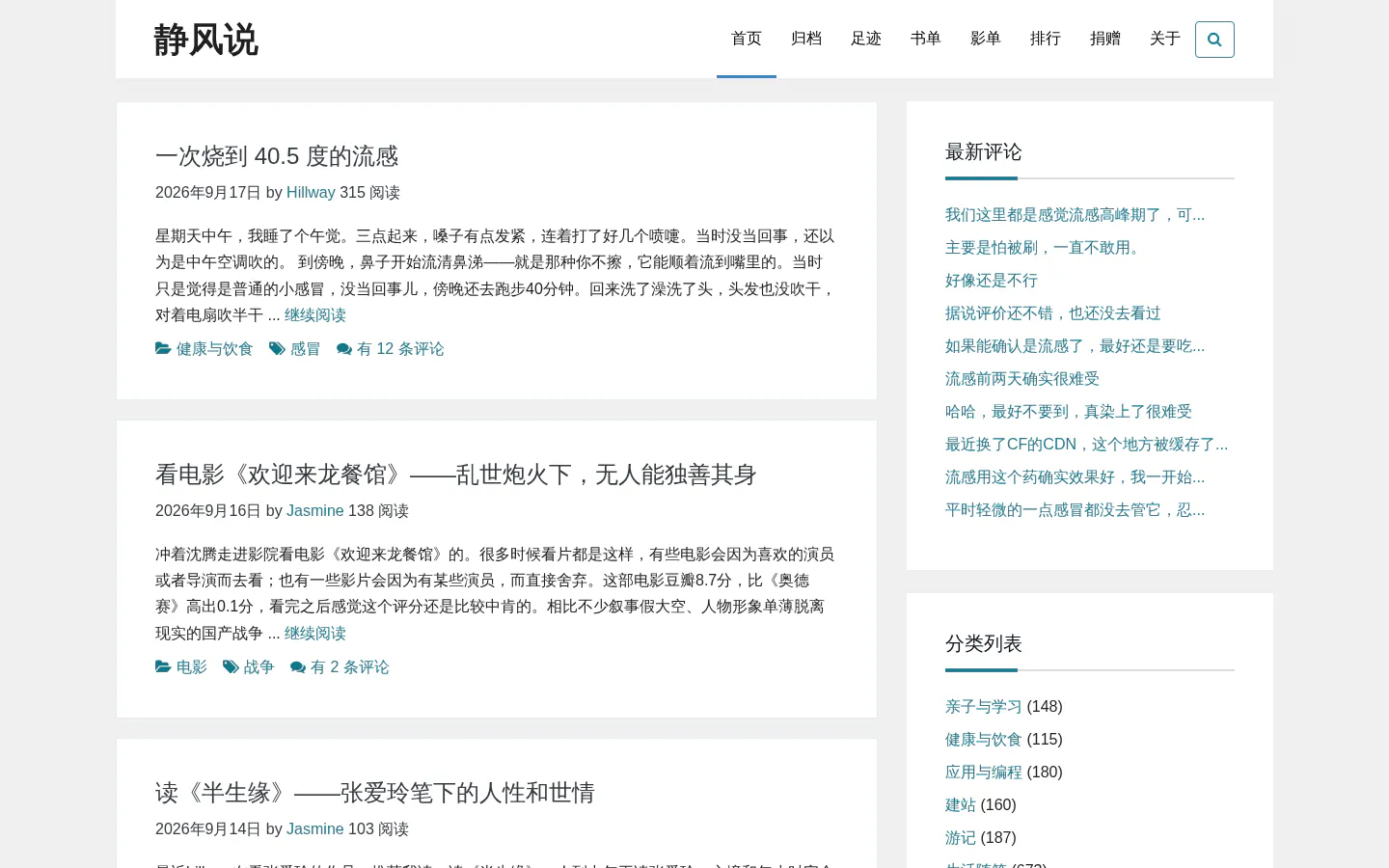View the 有 12 条评论 comments link

400,349
